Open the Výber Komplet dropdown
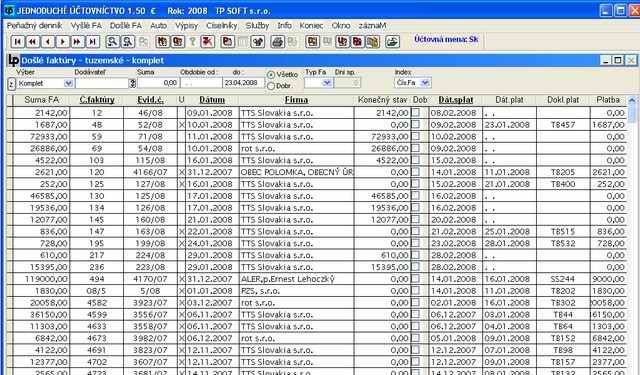The height and width of the screenshot is (375, 640). coord(68,83)
